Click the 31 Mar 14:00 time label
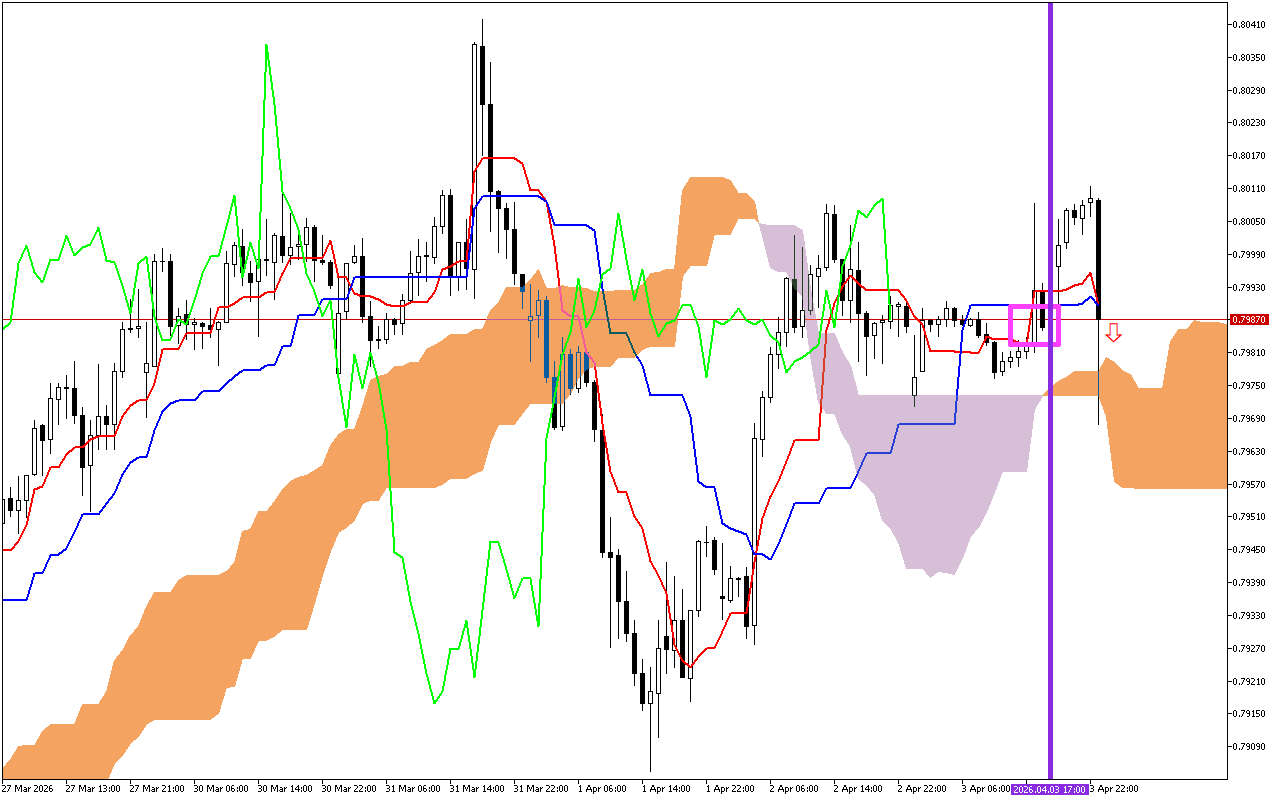Image resolution: width=1280 pixels, height=800 pixels. point(475,788)
